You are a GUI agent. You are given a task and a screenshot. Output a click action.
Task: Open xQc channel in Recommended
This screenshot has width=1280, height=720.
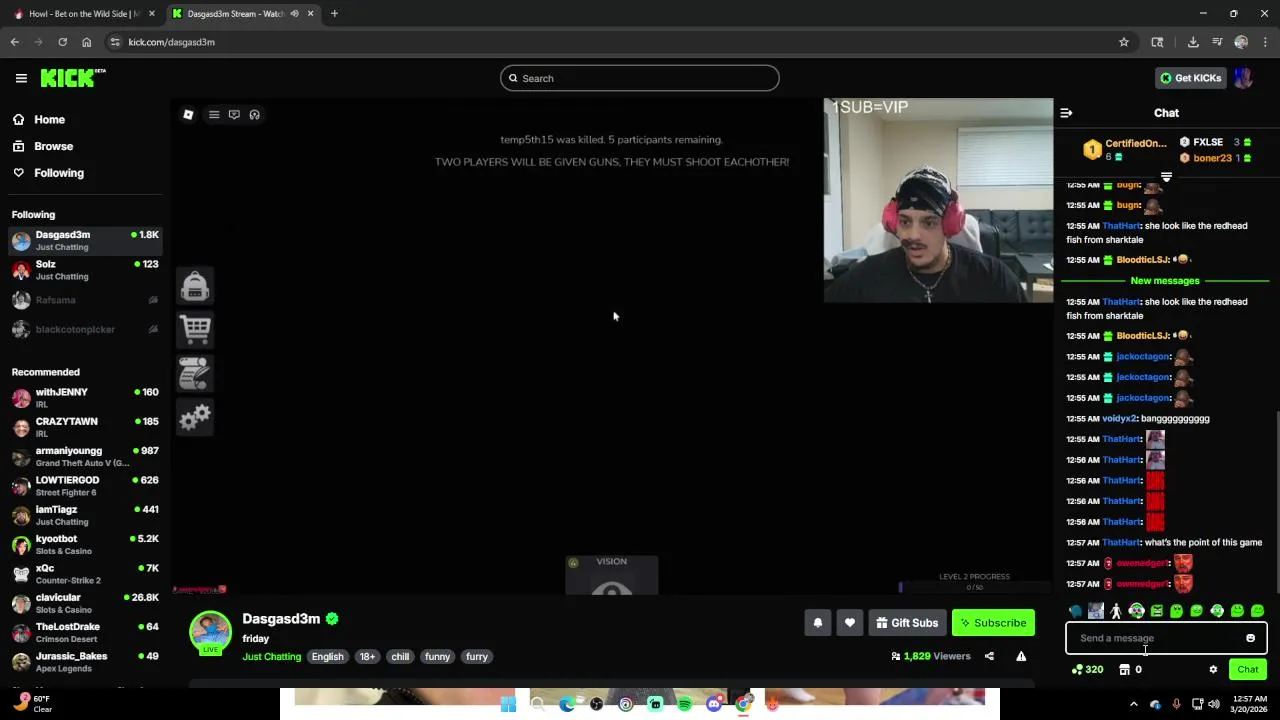coord(85,574)
